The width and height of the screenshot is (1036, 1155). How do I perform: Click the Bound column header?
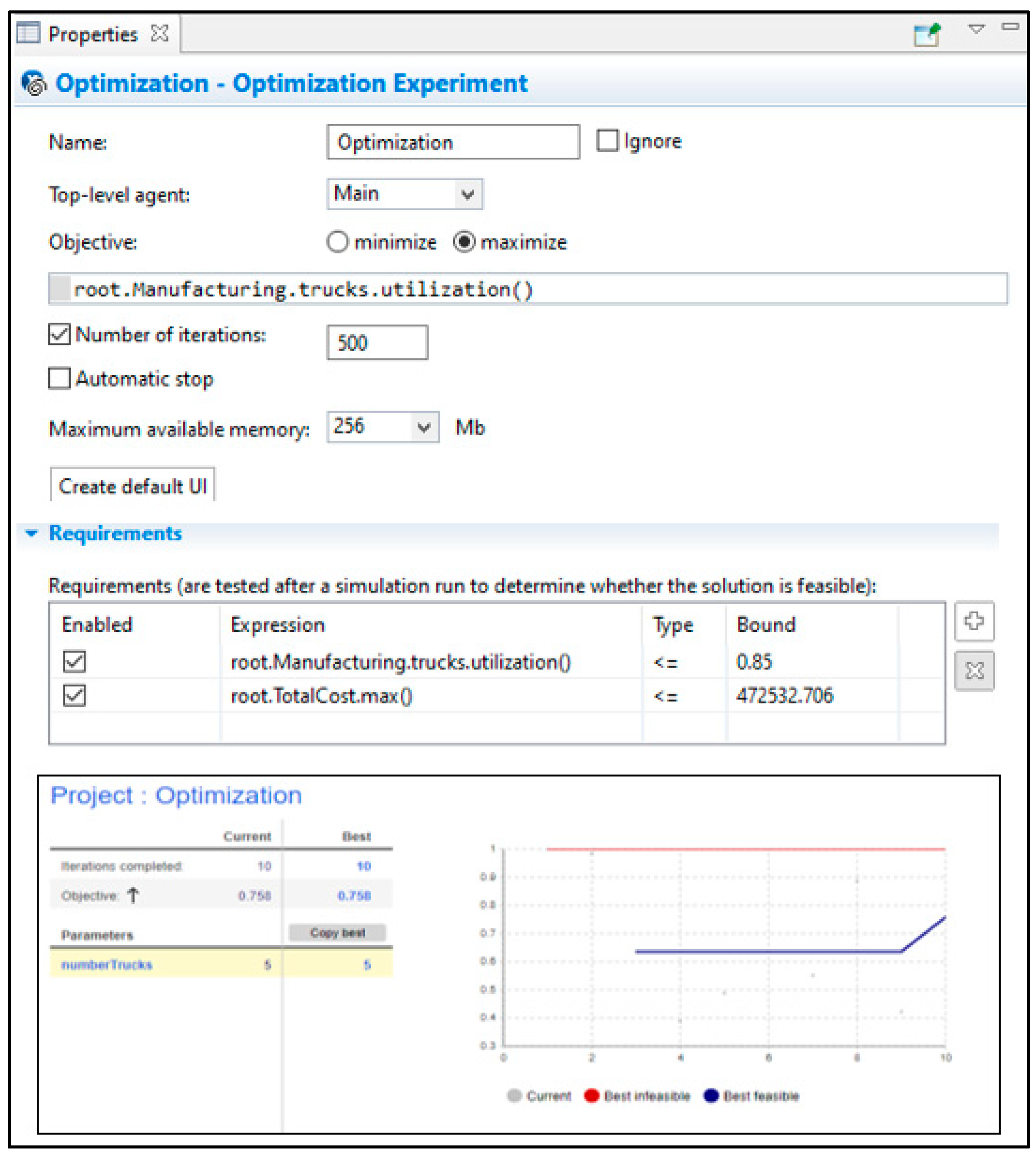coord(766,625)
